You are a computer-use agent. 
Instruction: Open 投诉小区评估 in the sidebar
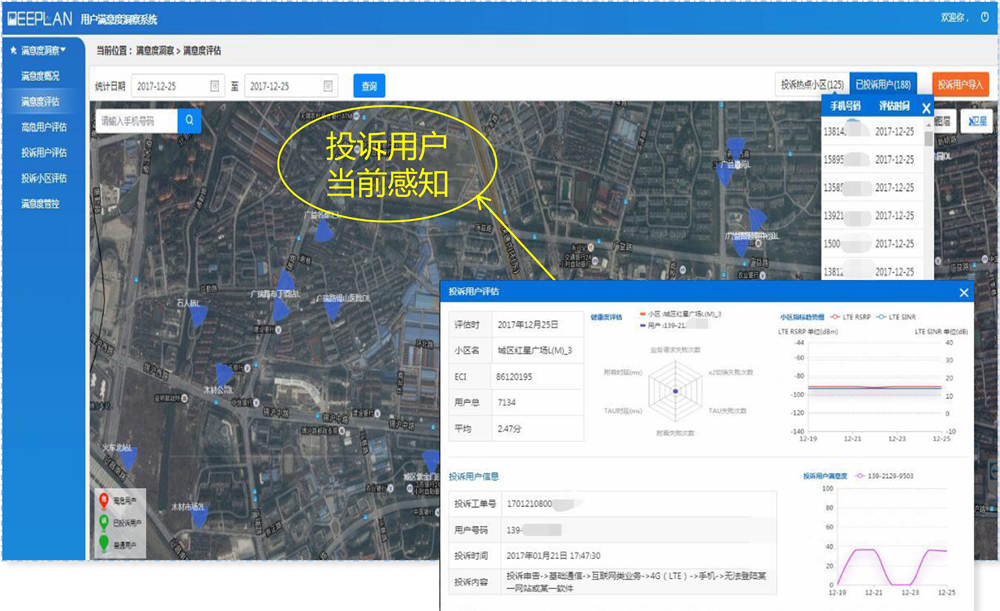[44, 178]
